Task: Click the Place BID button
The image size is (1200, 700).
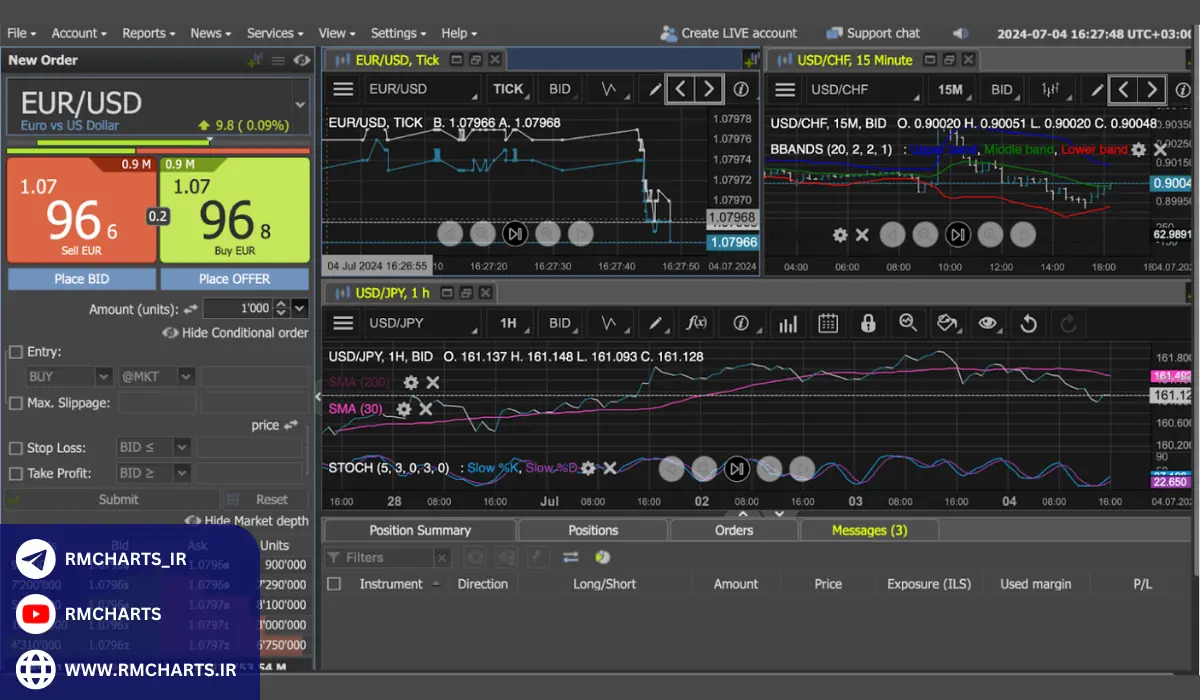Action: pos(82,279)
